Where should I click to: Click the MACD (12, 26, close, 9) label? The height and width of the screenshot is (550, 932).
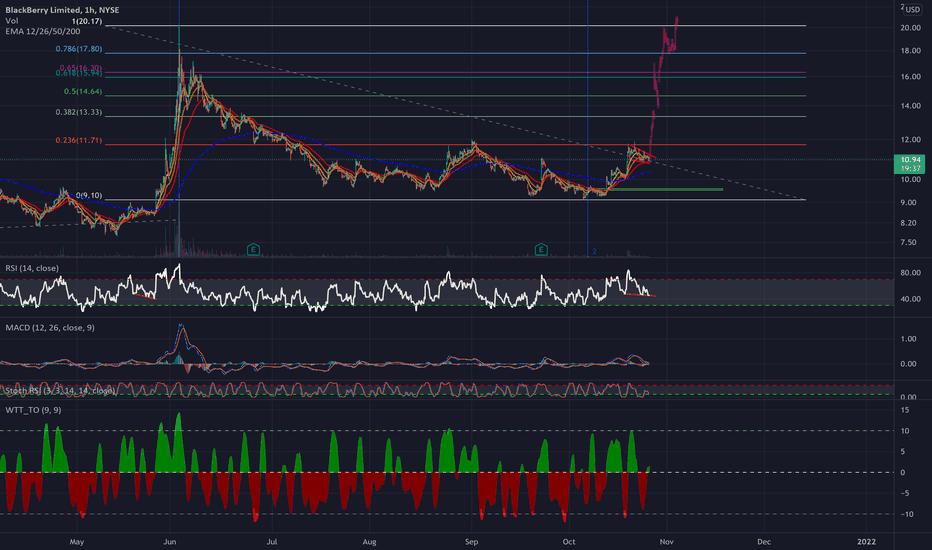(x=50, y=328)
